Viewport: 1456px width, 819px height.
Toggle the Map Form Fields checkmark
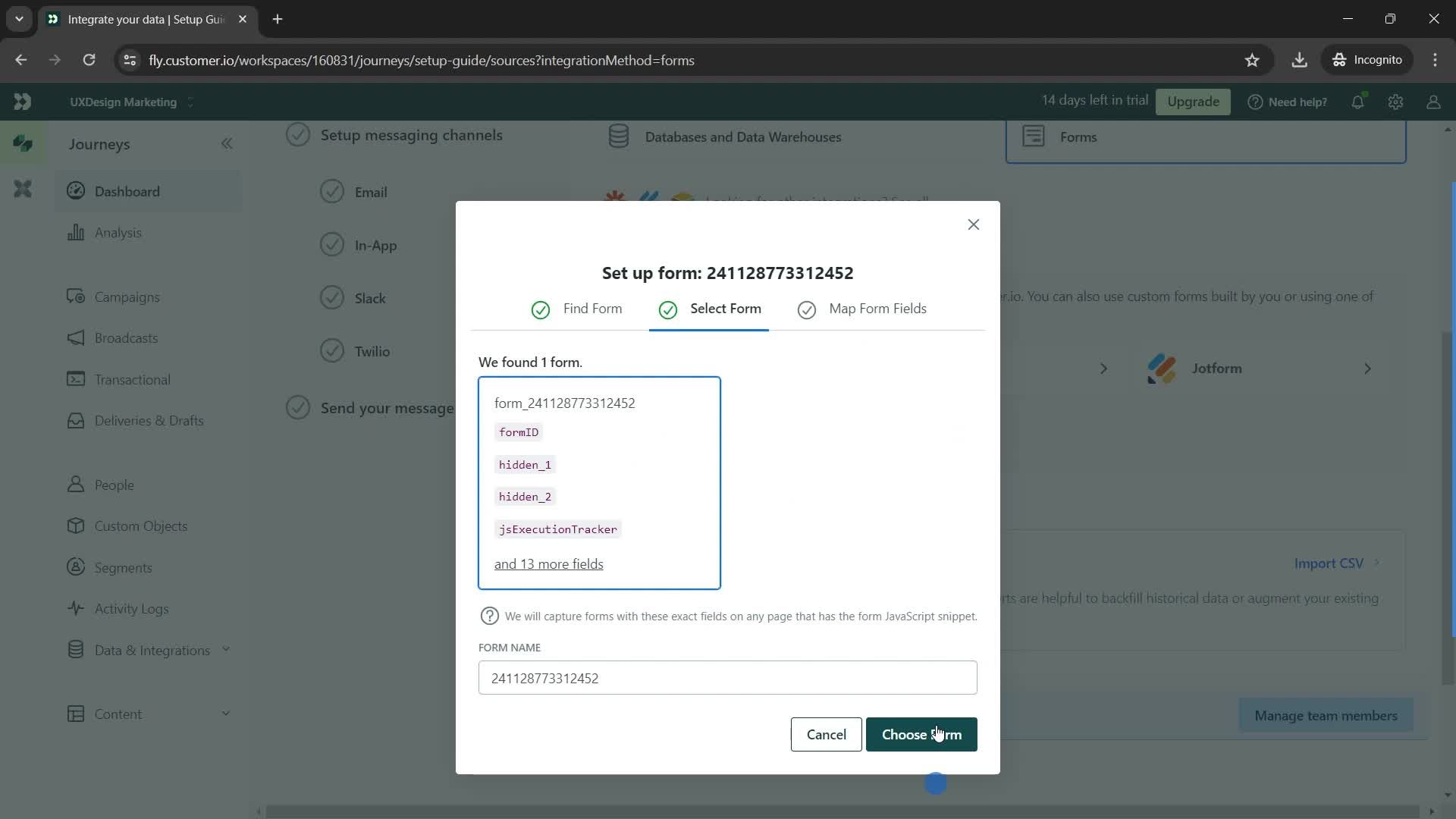(x=808, y=309)
